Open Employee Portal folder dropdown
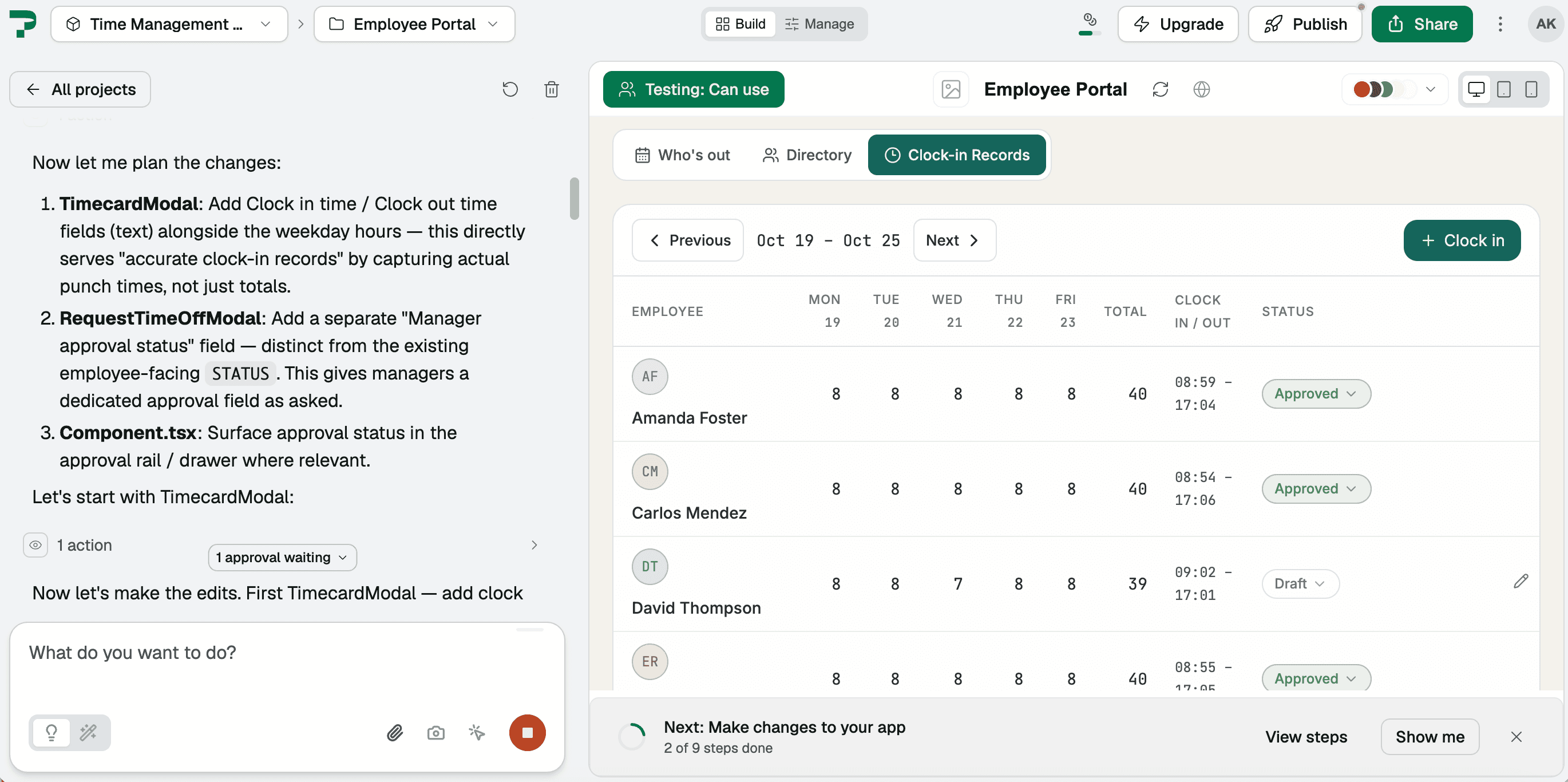Viewport: 1568px width, 782px height. [414, 23]
